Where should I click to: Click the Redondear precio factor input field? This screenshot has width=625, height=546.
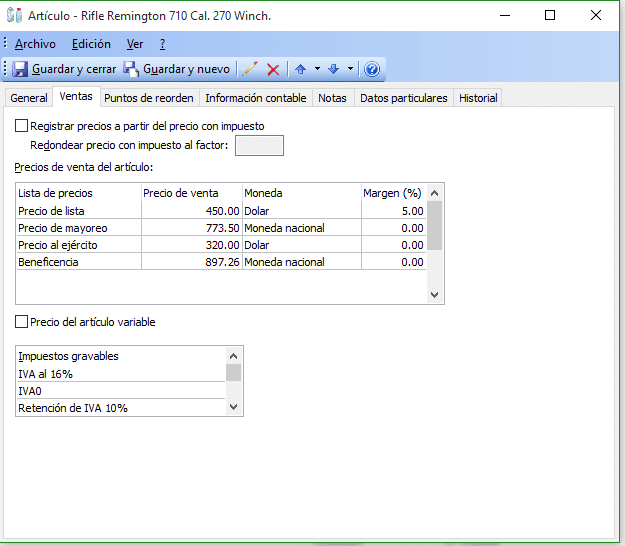click(x=259, y=145)
